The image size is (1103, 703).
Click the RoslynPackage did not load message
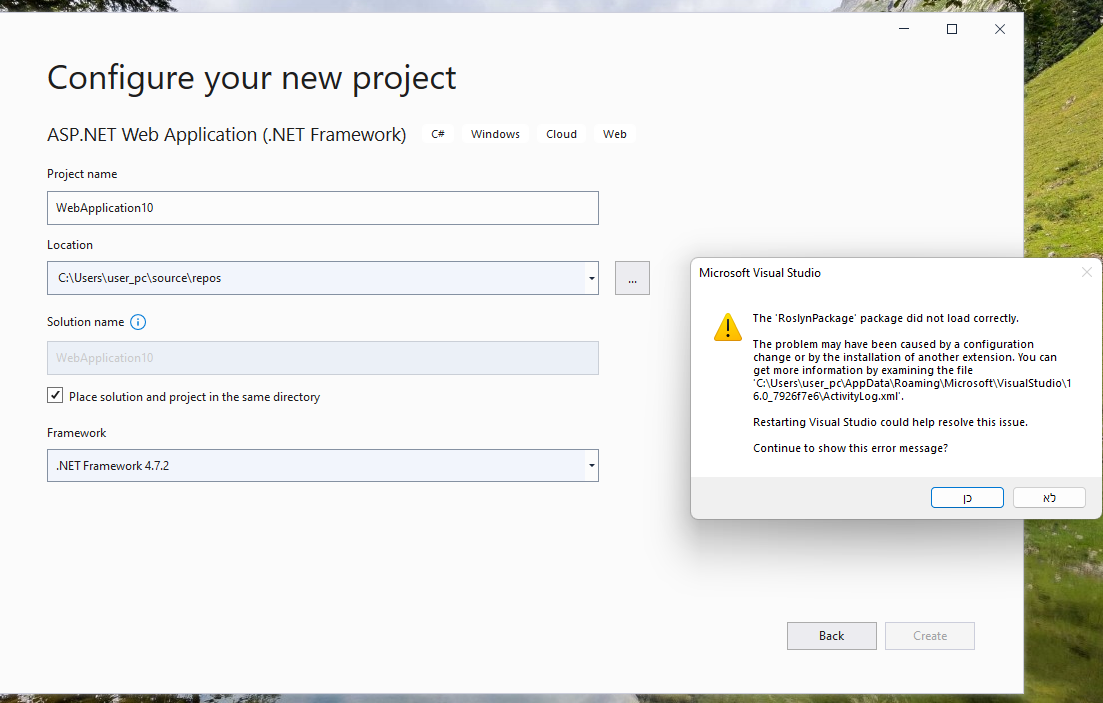tap(886, 318)
